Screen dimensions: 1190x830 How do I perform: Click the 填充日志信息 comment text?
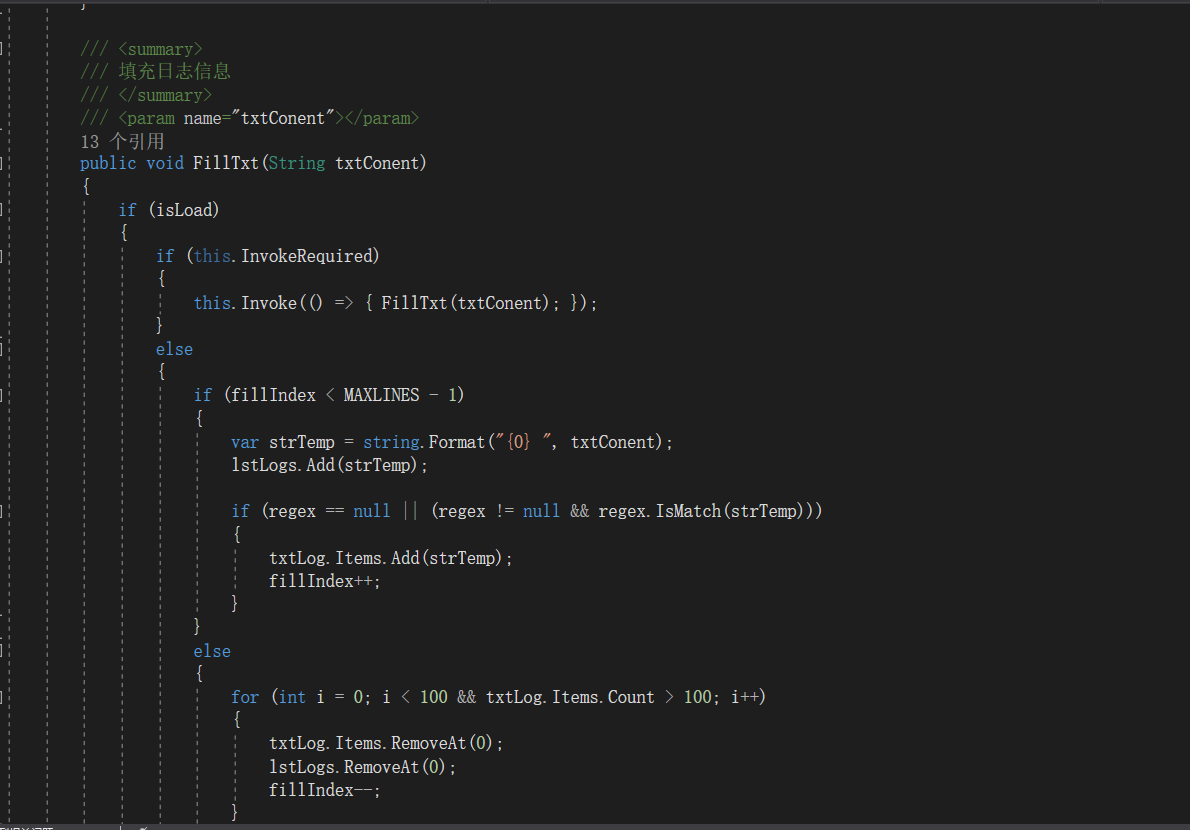click(174, 71)
